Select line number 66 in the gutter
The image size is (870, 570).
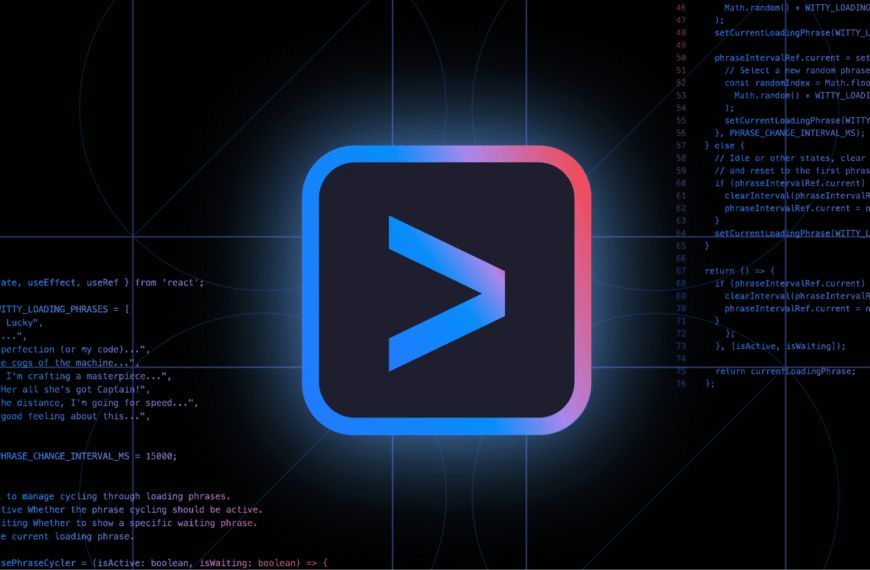tap(681, 258)
